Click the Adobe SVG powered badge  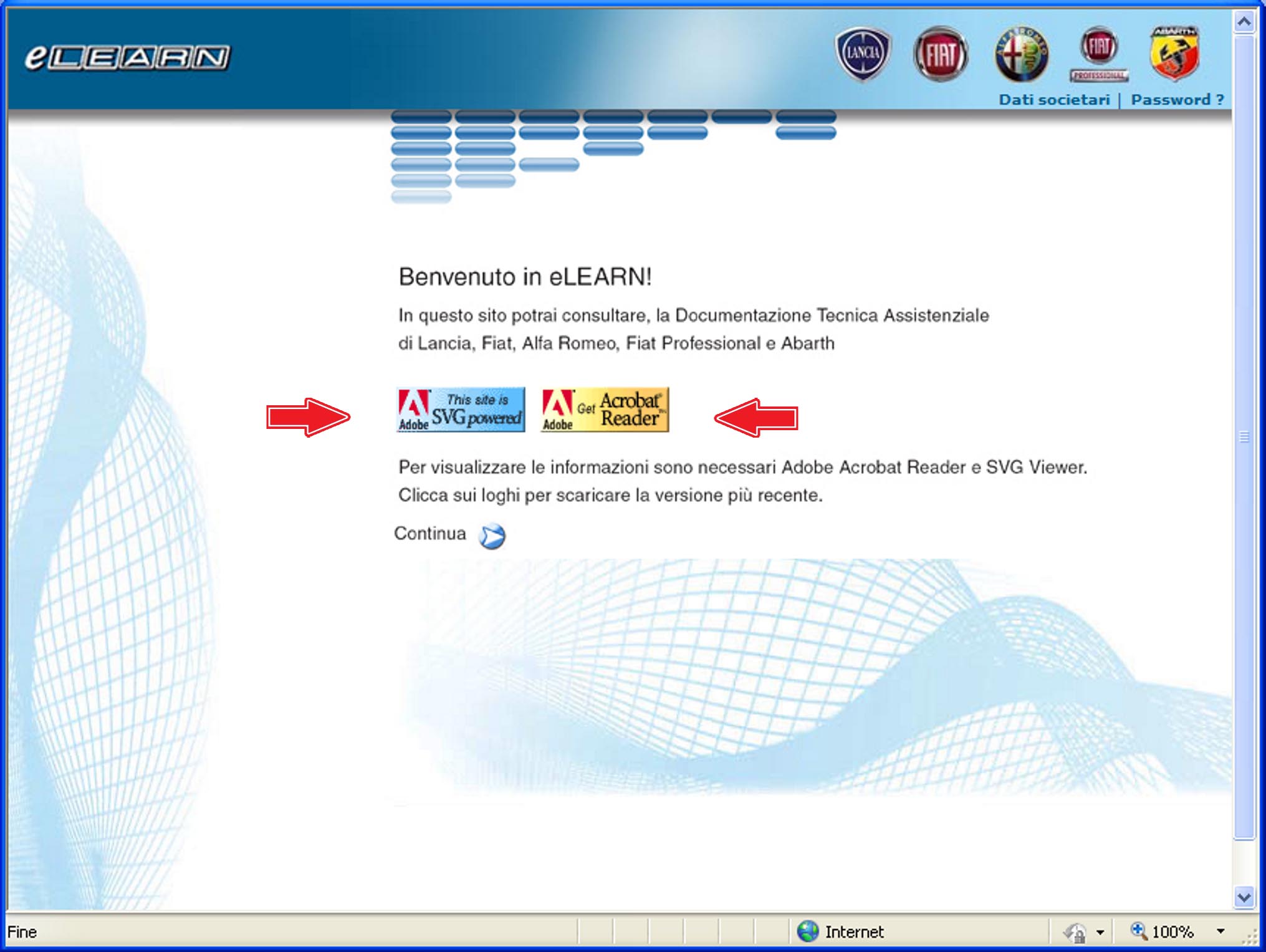click(461, 410)
